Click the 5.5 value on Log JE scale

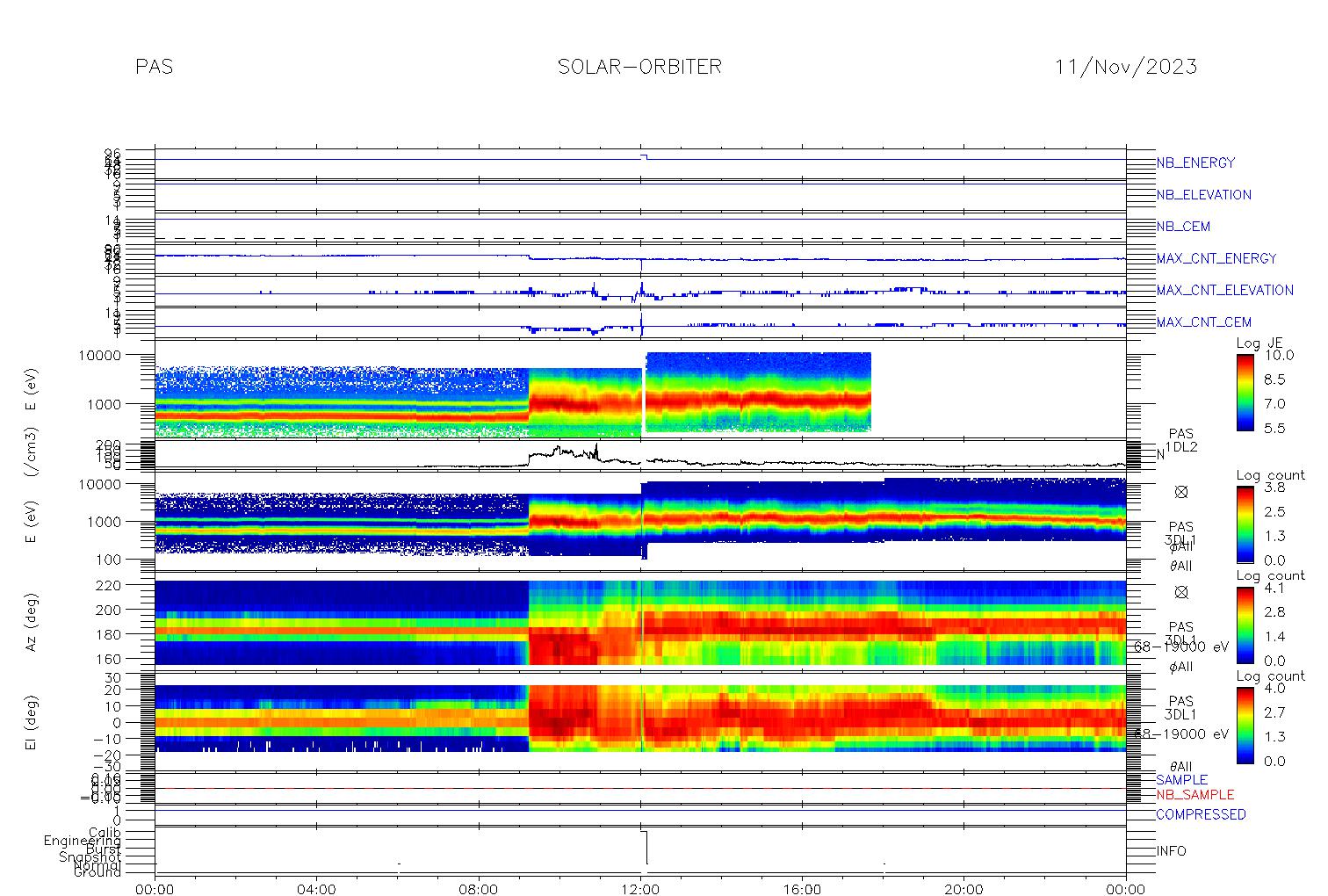(x=1274, y=428)
